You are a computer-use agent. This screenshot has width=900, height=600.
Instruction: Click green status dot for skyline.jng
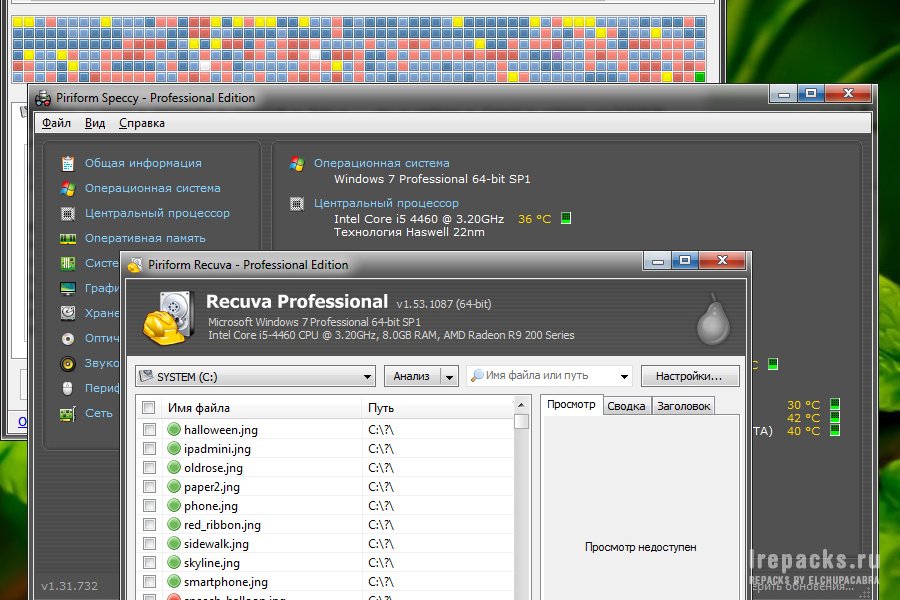click(x=174, y=563)
